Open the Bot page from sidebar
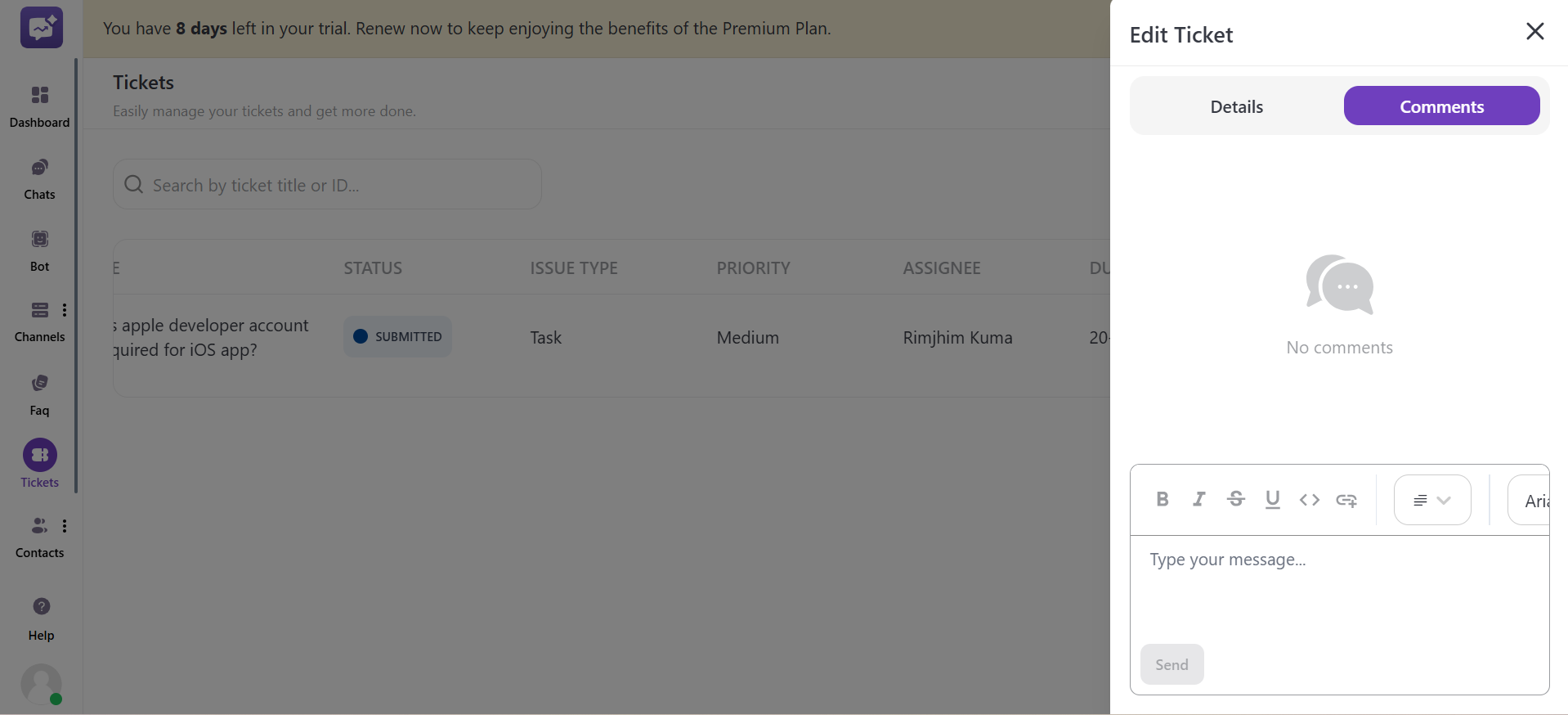The height and width of the screenshot is (715, 1568). 39,250
